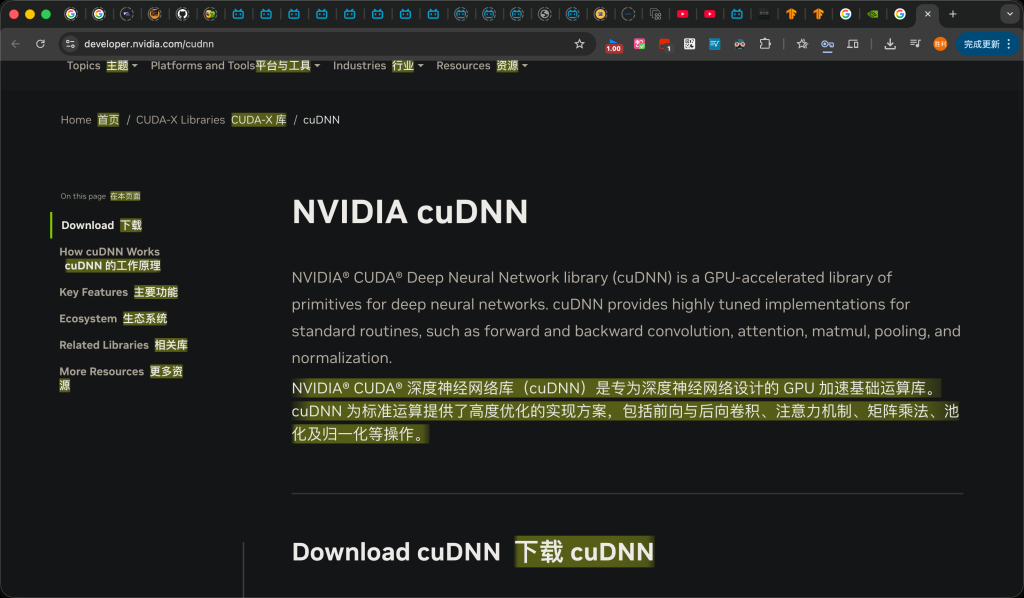Switch to the yellow circle icon tab
The image size is (1024, 598).
tap(600, 14)
